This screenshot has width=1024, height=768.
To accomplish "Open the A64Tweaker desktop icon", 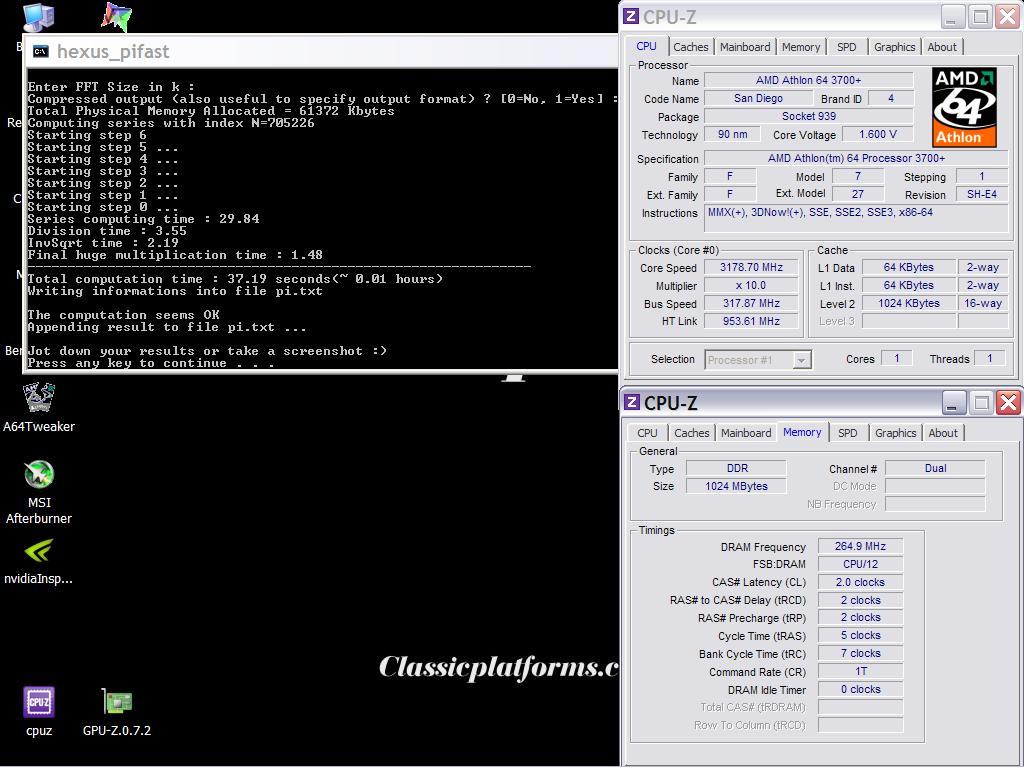I will click(39, 408).
